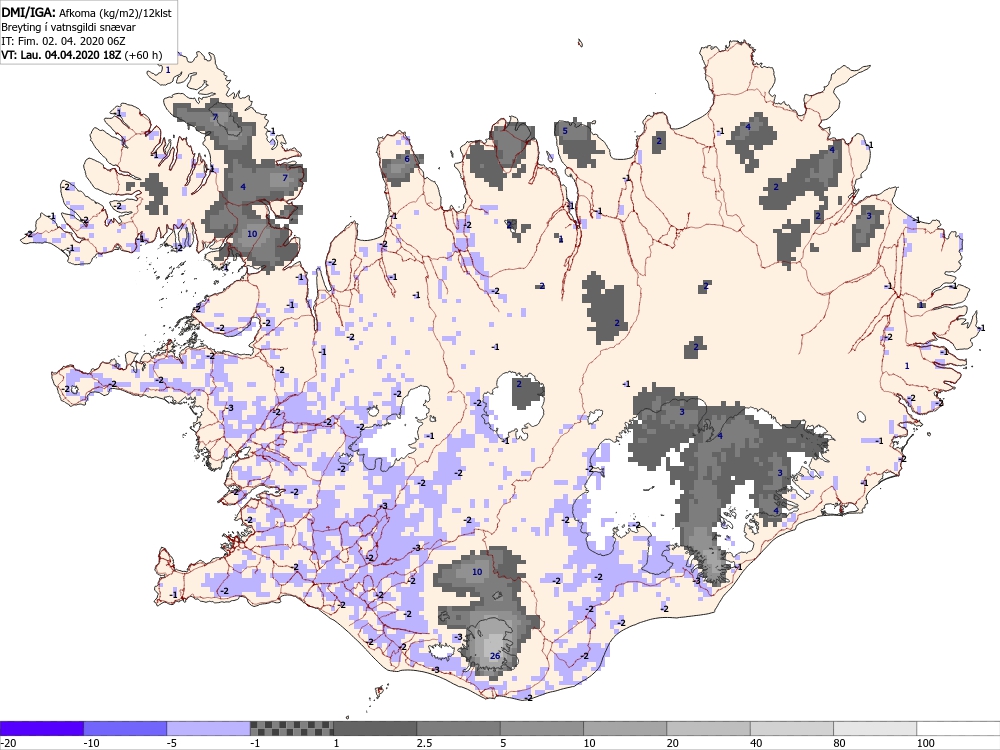The image size is (1000, 750).
Task: Click the legend tick label '100'
Action: pyautogui.click(x=925, y=743)
